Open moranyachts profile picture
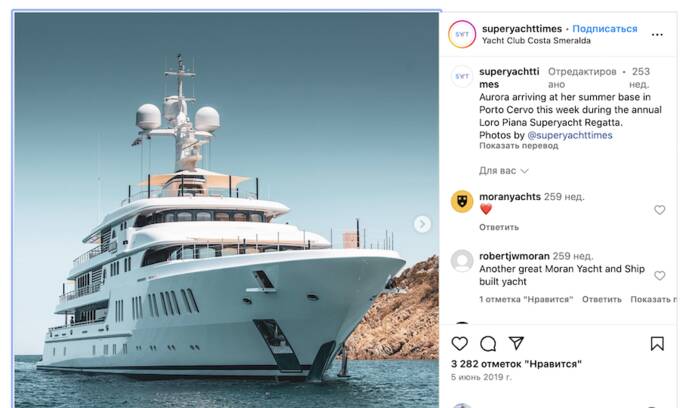Screen dimensions: 680x408 (x=462, y=202)
